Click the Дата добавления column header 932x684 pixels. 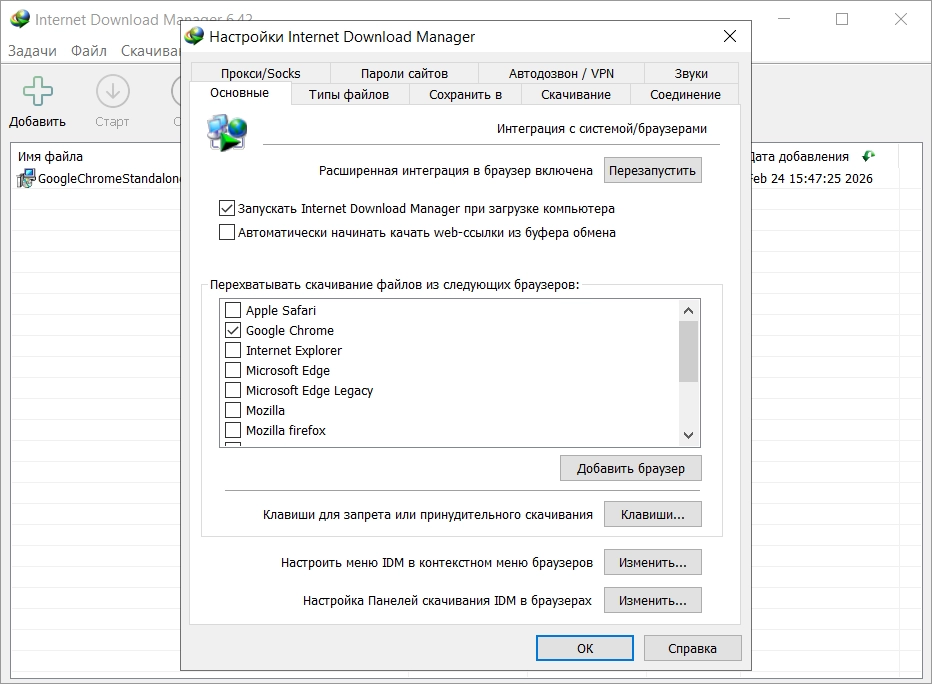(x=799, y=156)
